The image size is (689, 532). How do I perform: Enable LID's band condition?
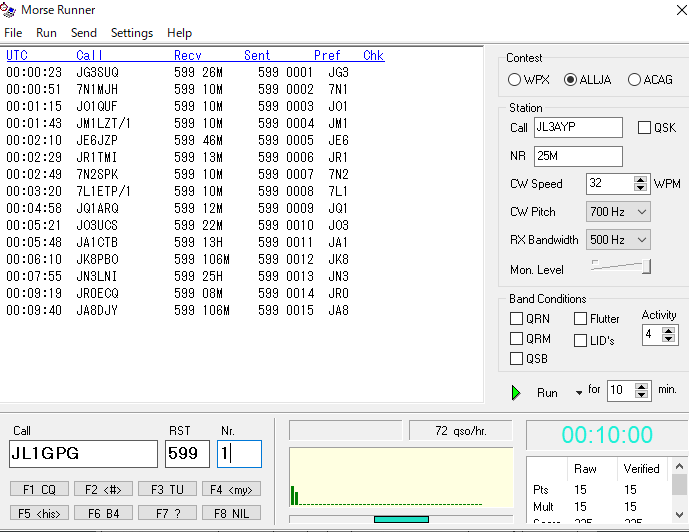tap(581, 340)
